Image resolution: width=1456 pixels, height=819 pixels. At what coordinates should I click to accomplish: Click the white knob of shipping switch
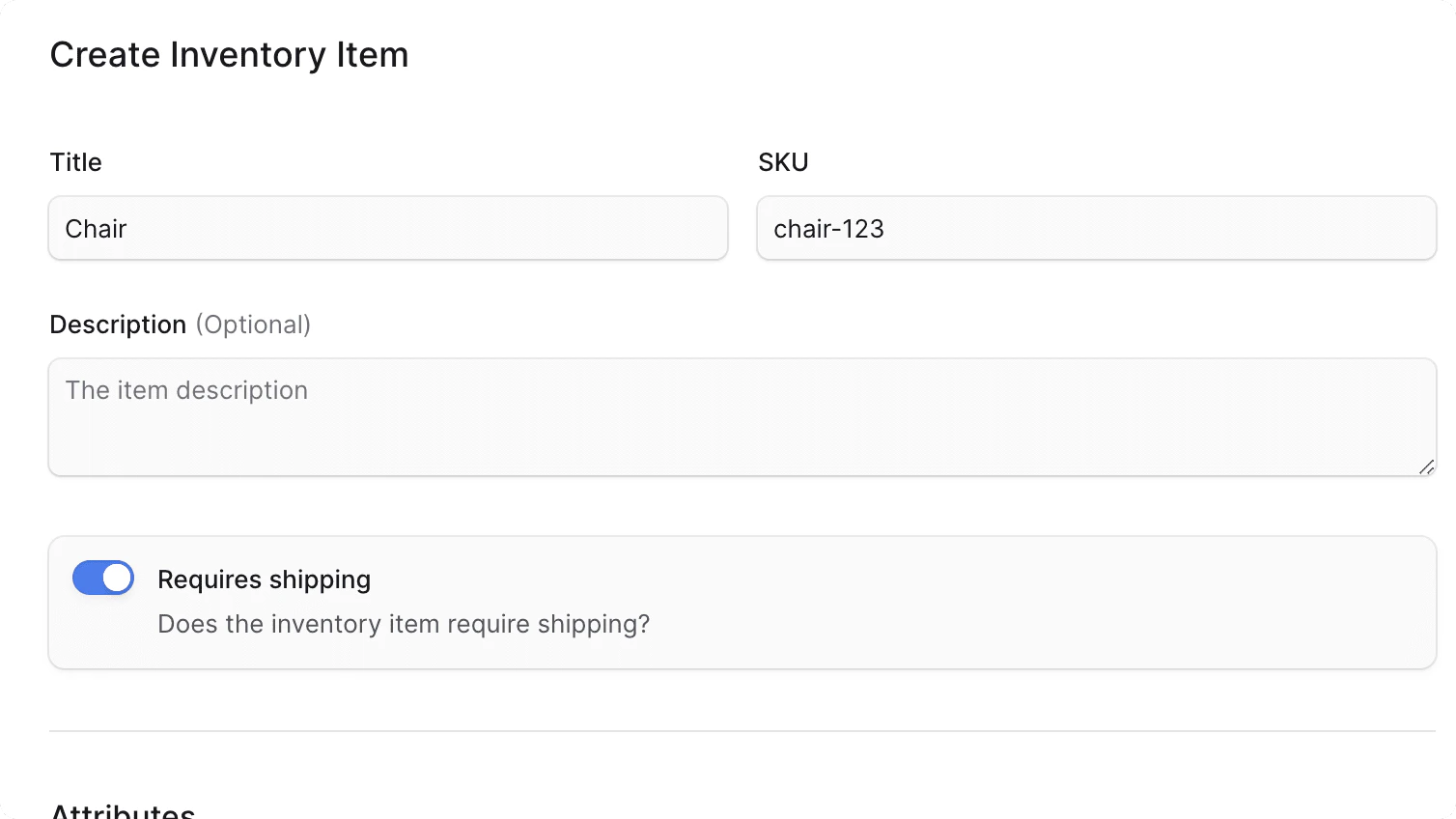(117, 578)
